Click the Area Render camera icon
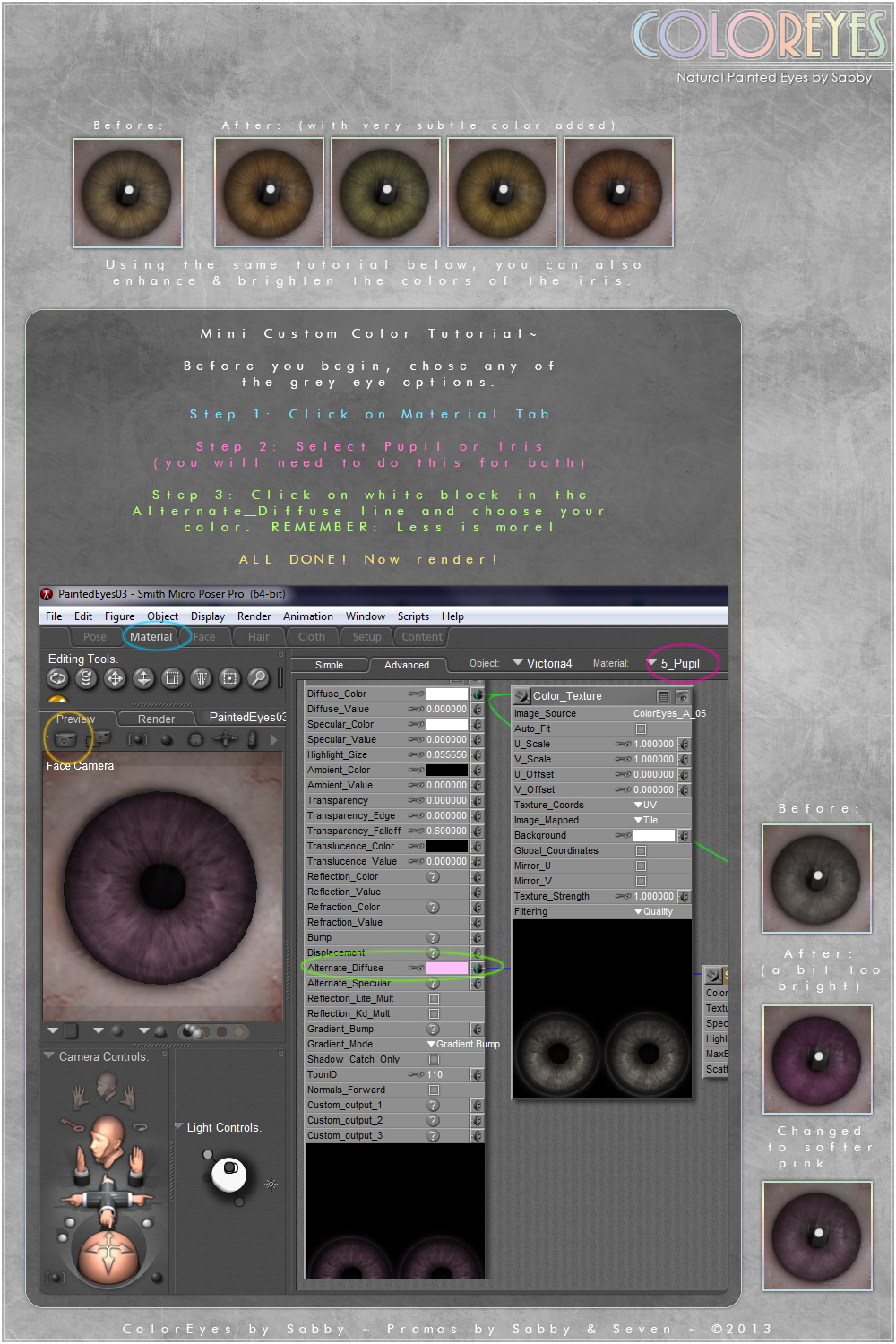 pyautogui.click(x=98, y=739)
